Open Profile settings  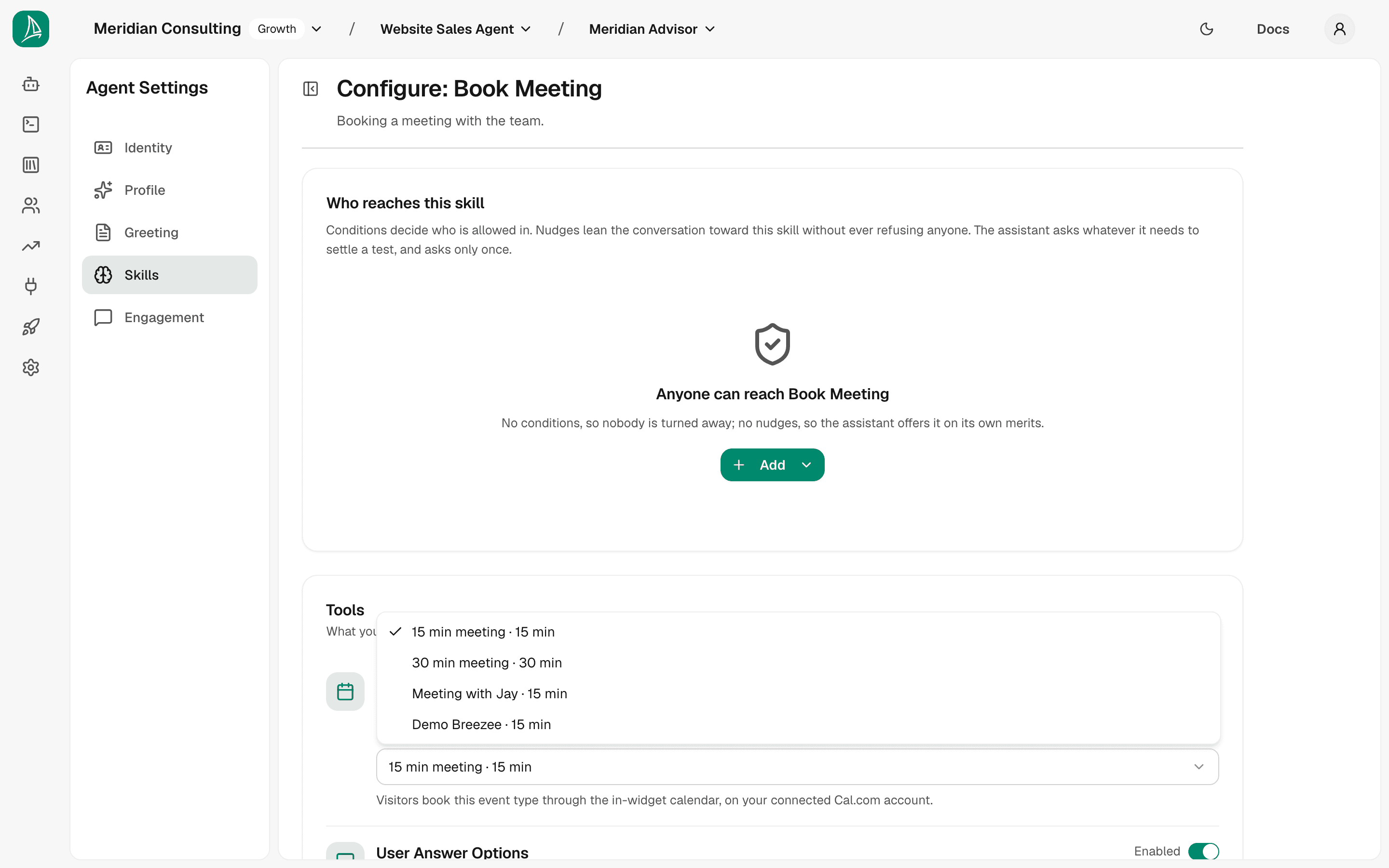point(169,190)
